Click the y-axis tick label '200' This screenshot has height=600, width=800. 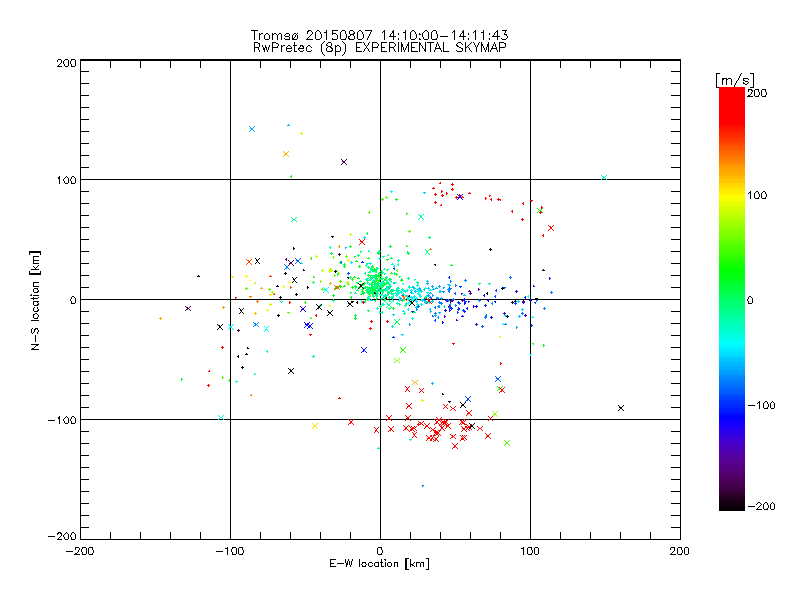click(x=66, y=63)
